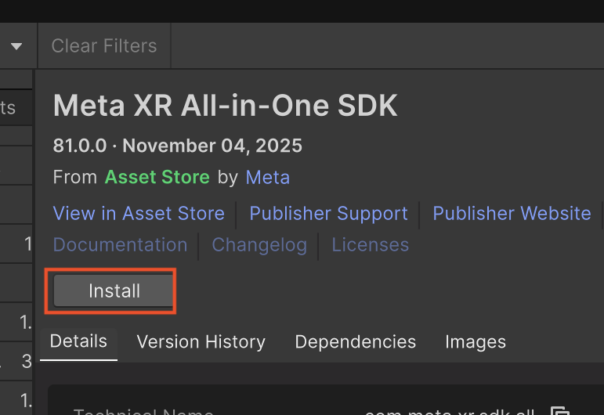Show the Dependencies tab
Screen dimensions: 604x415
point(355,342)
